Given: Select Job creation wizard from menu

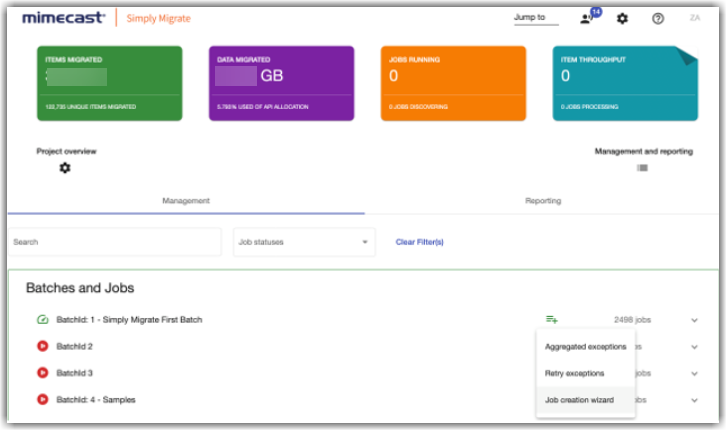Looking at the screenshot, I should point(579,400).
